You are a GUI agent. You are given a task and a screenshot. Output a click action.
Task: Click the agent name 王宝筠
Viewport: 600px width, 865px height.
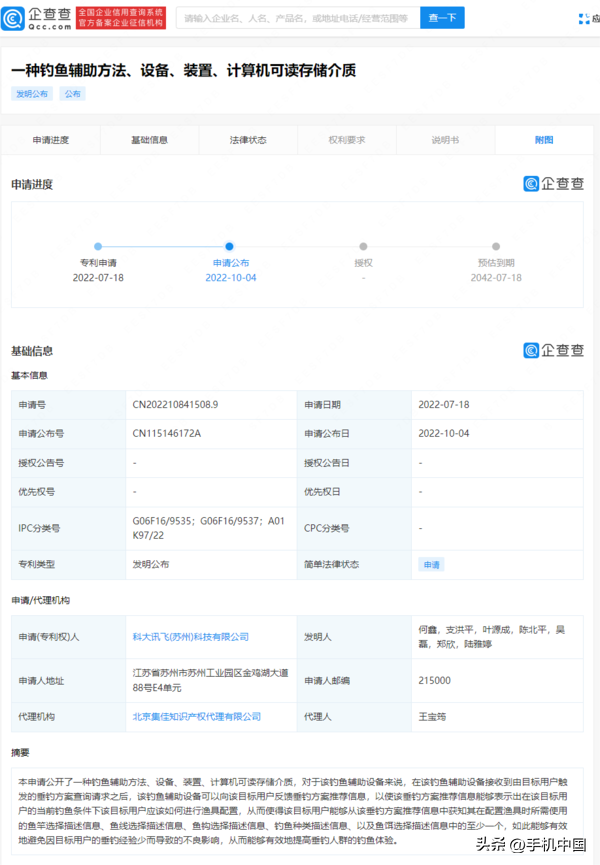click(x=432, y=717)
